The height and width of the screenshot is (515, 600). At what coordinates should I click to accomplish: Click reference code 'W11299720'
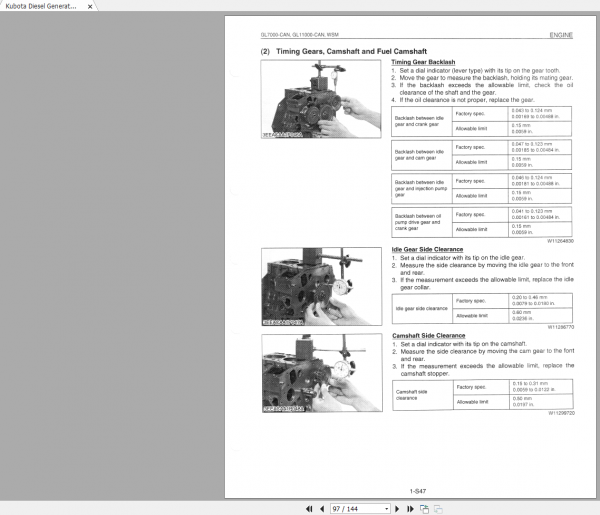click(561, 413)
